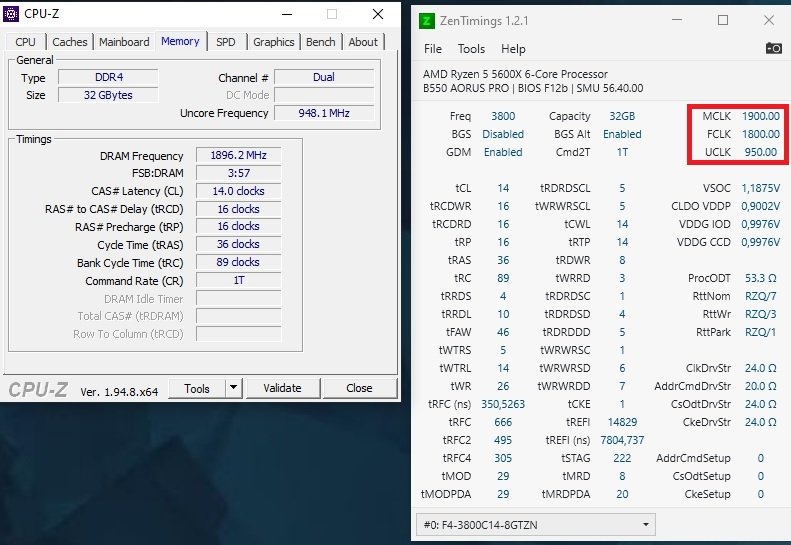Click the ProcODT value 53.3 Ω

760,278
